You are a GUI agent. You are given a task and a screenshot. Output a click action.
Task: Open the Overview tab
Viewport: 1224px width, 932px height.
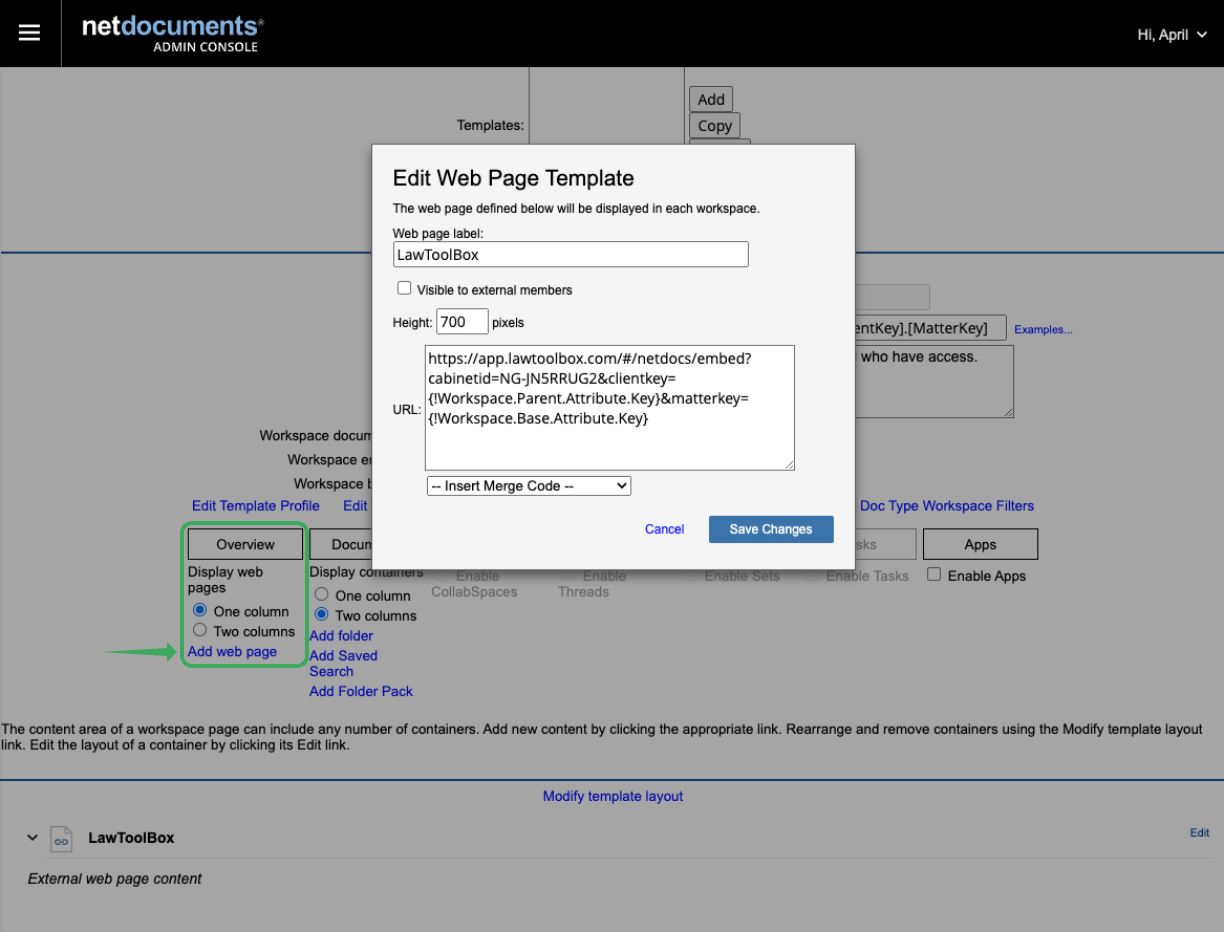click(x=245, y=544)
